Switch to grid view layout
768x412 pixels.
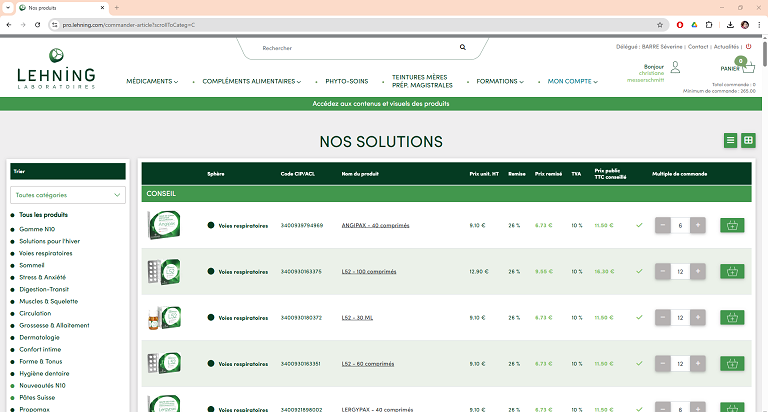coord(748,141)
